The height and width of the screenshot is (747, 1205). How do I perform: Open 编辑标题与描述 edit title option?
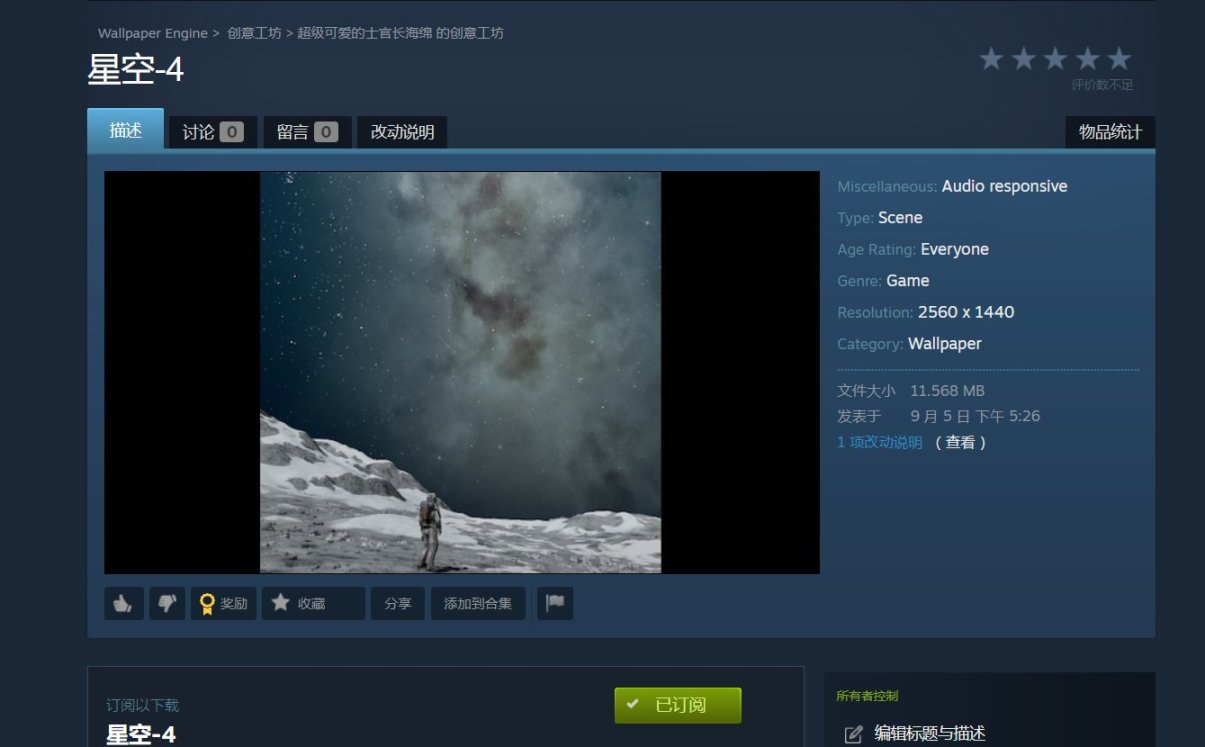(x=930, y=733)
